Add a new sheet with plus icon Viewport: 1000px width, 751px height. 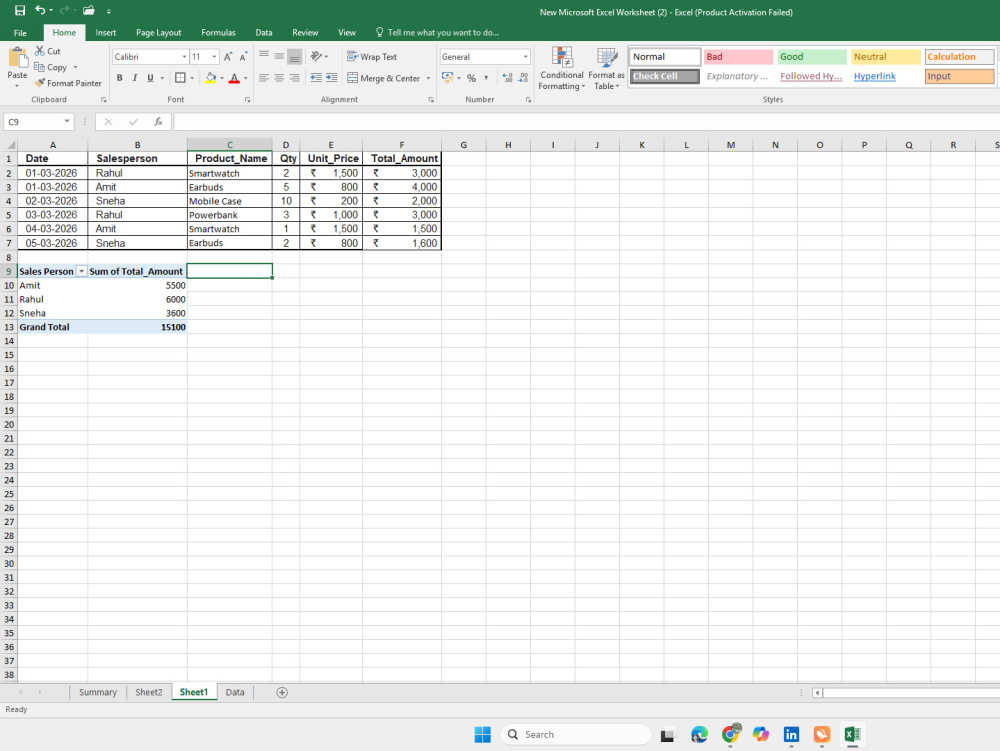pos(282,692)
